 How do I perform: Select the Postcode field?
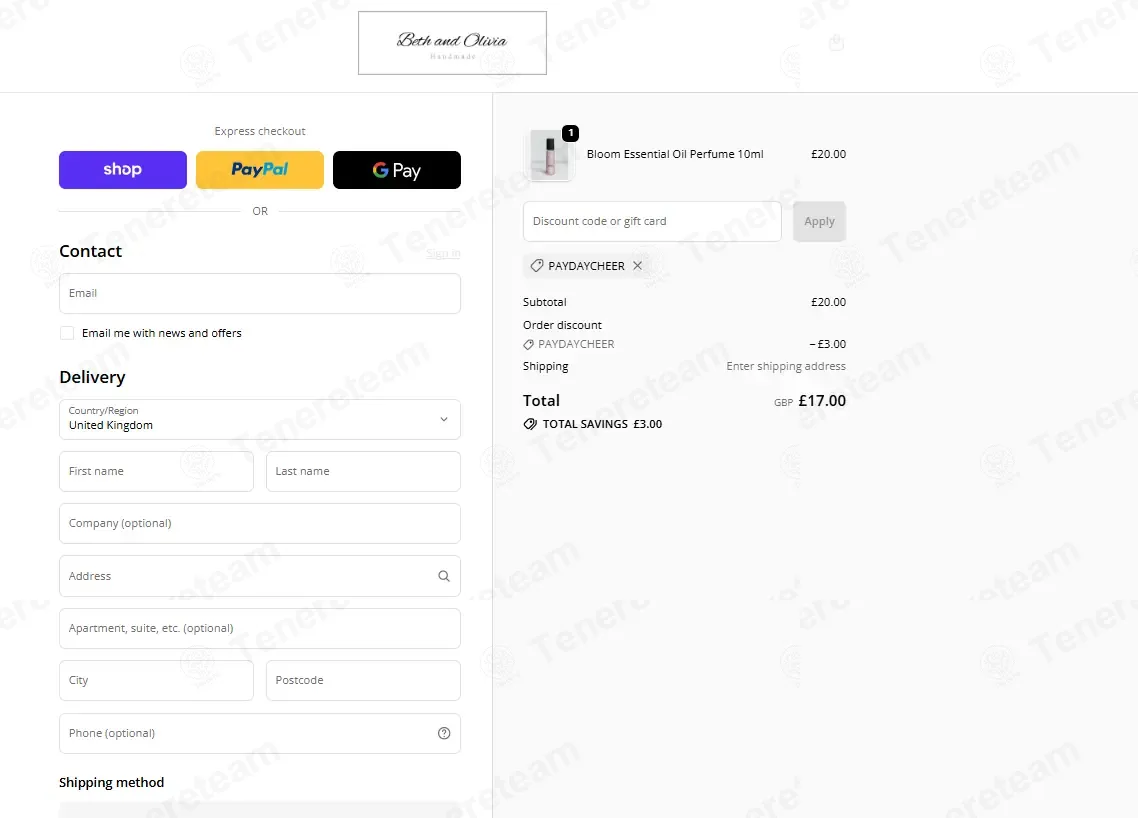coord(363,681)
